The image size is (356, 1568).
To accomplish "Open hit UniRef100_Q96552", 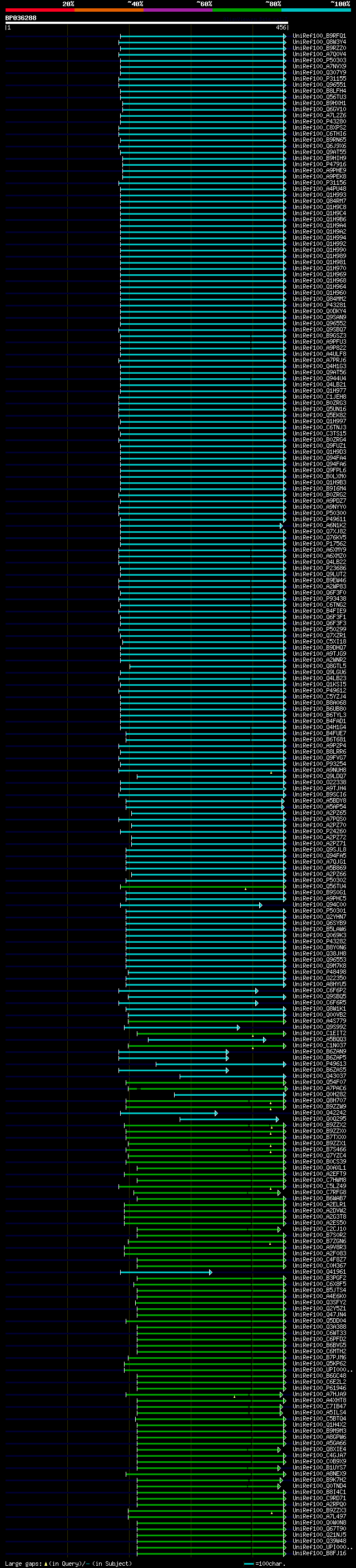I will 319,323.
